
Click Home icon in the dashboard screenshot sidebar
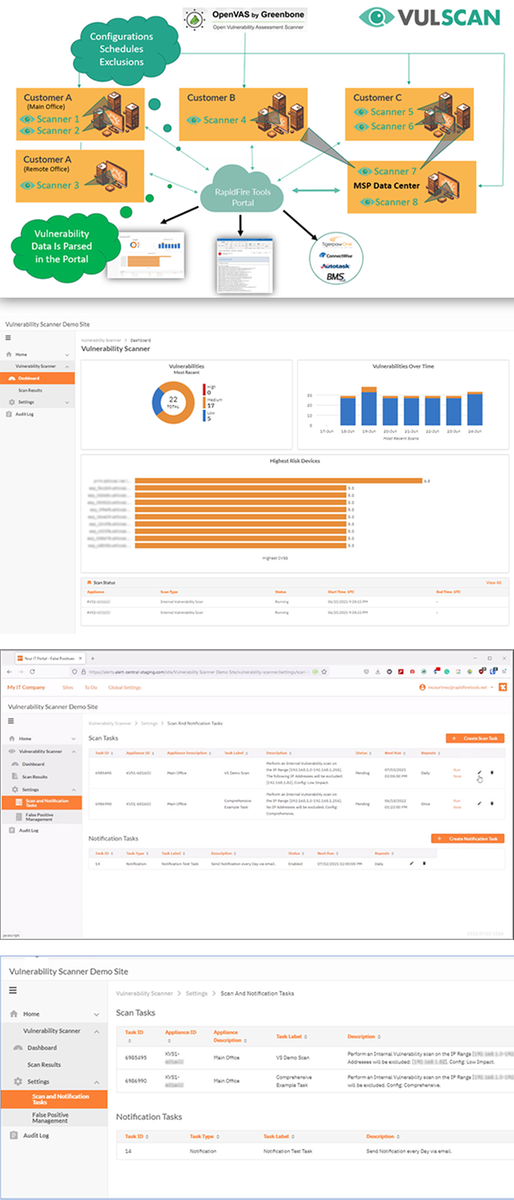(9, 355)
